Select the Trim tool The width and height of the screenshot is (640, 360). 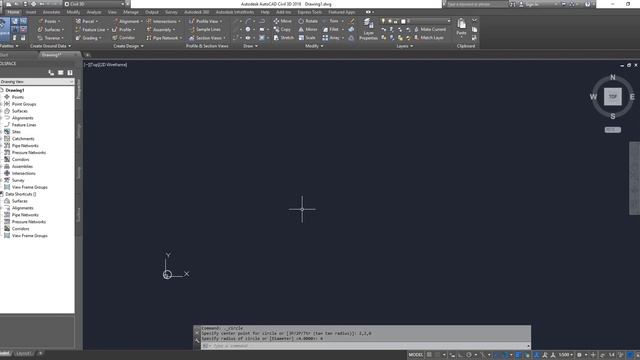click(x=331, y=21)
